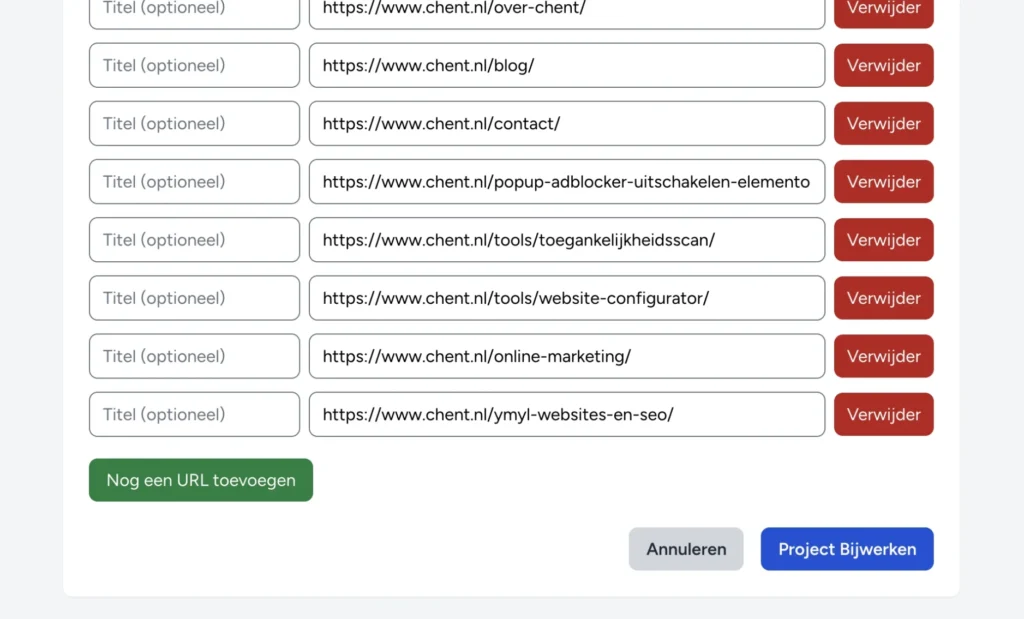Focus the Titel field beside the blog URL
Image resolution: width=1024 pixels, height=619 pixels.
[193, 65]
